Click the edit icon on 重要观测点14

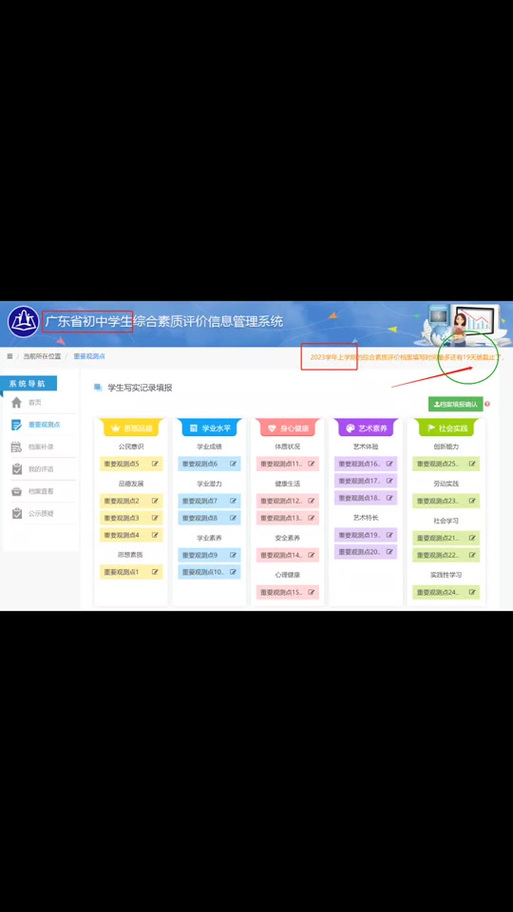pyautogui.click(x=311, y=555)
